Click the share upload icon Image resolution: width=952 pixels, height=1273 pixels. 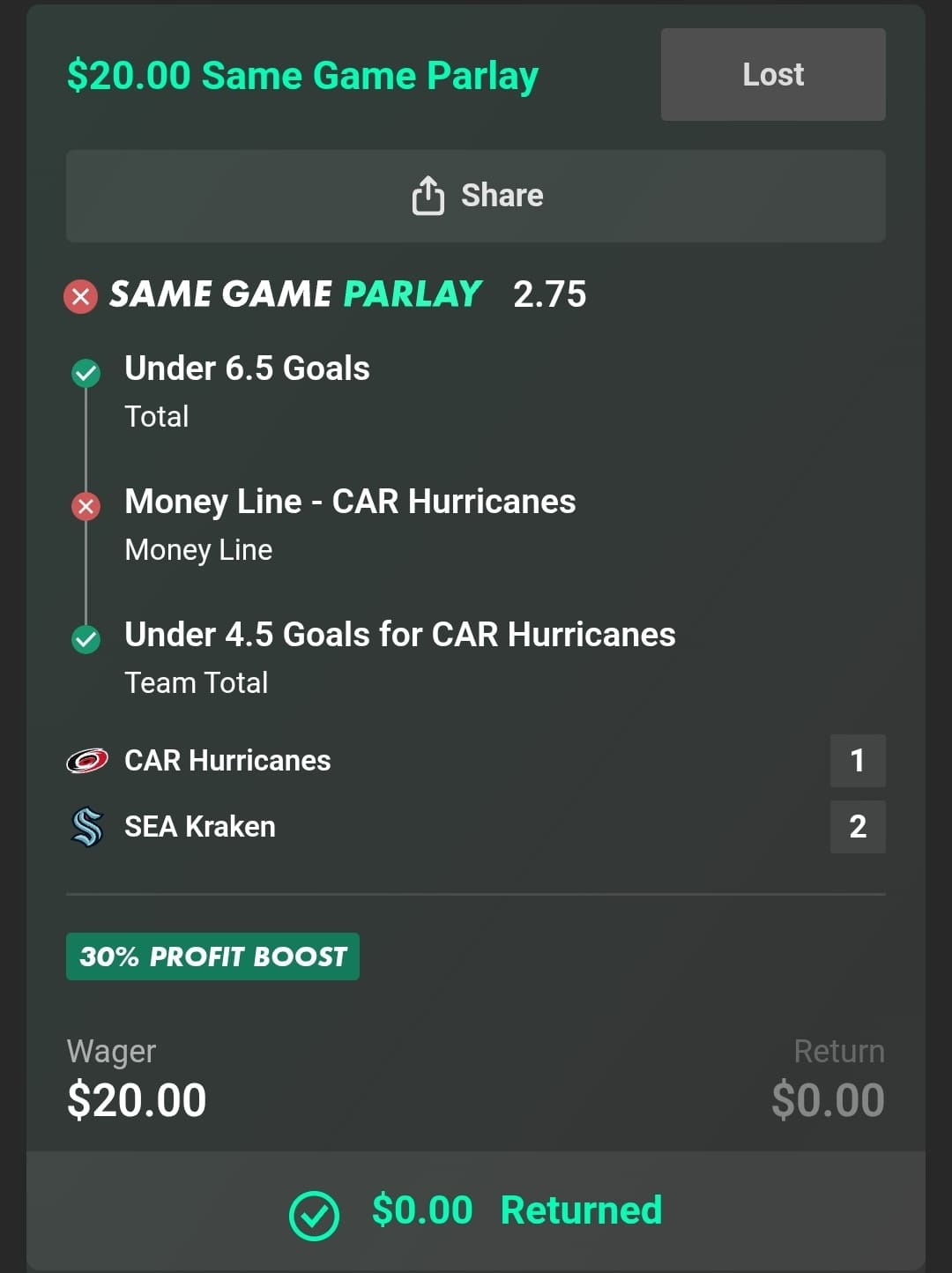pyautogui.click(x=428, y=196)
